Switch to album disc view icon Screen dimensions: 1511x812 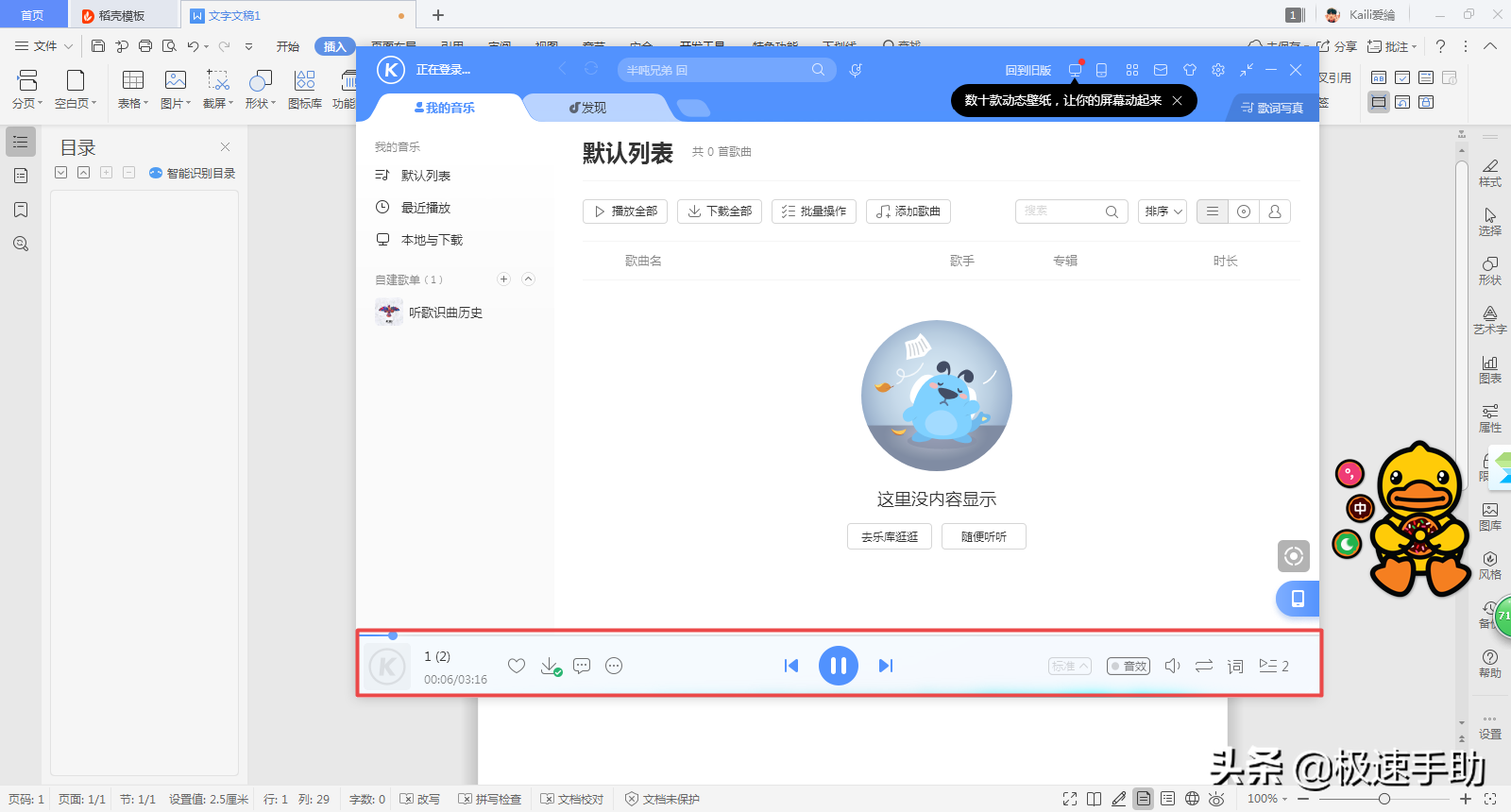tap(1244, 211)
